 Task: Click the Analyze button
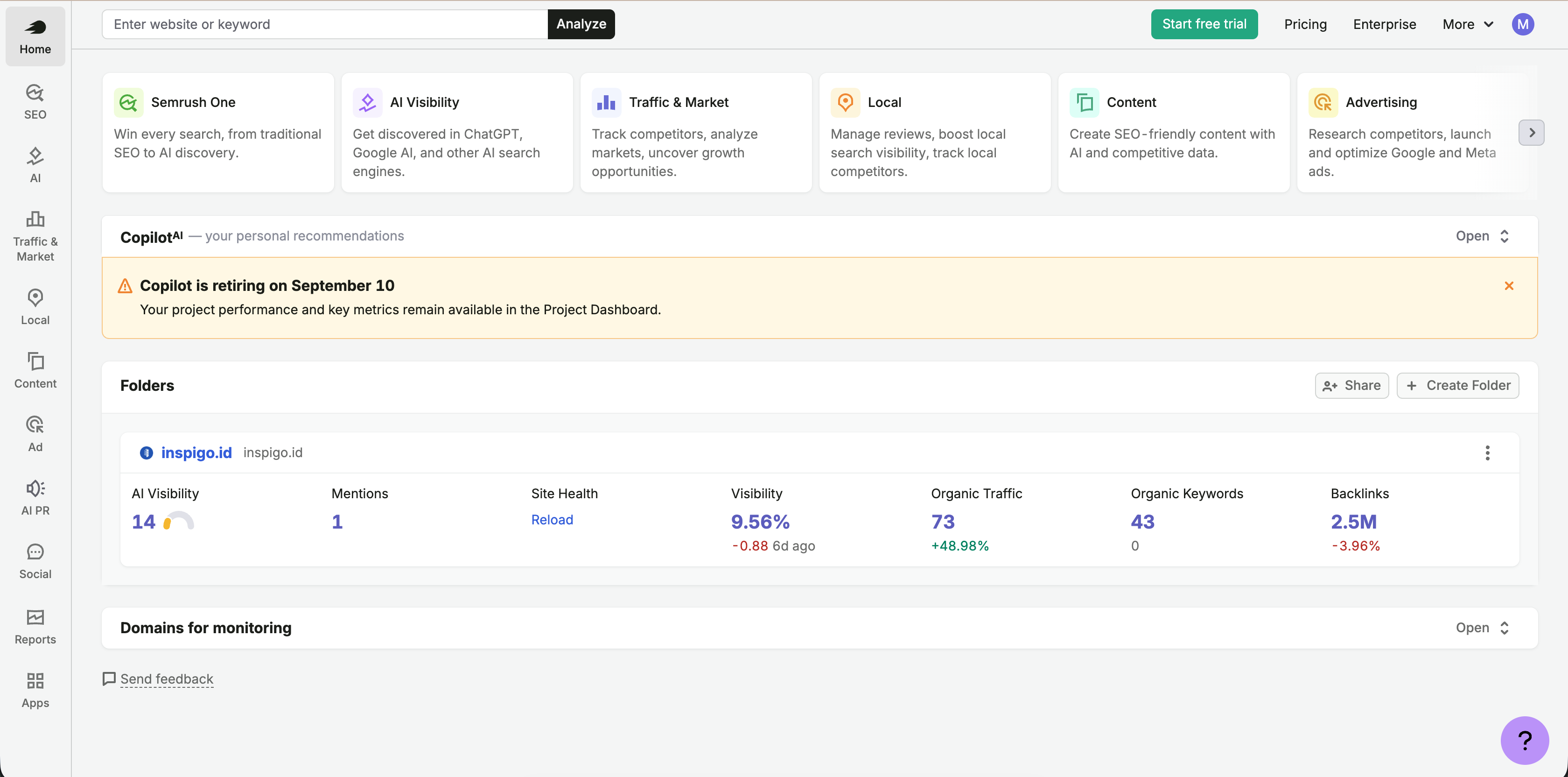(x=581, y=24)
